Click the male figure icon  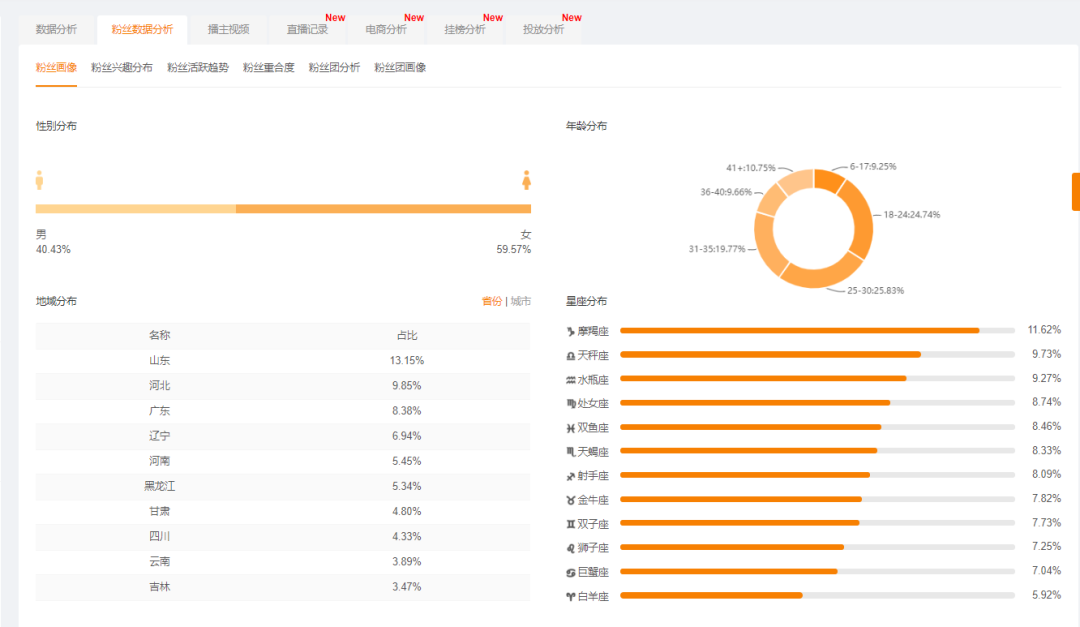(39, 180)
